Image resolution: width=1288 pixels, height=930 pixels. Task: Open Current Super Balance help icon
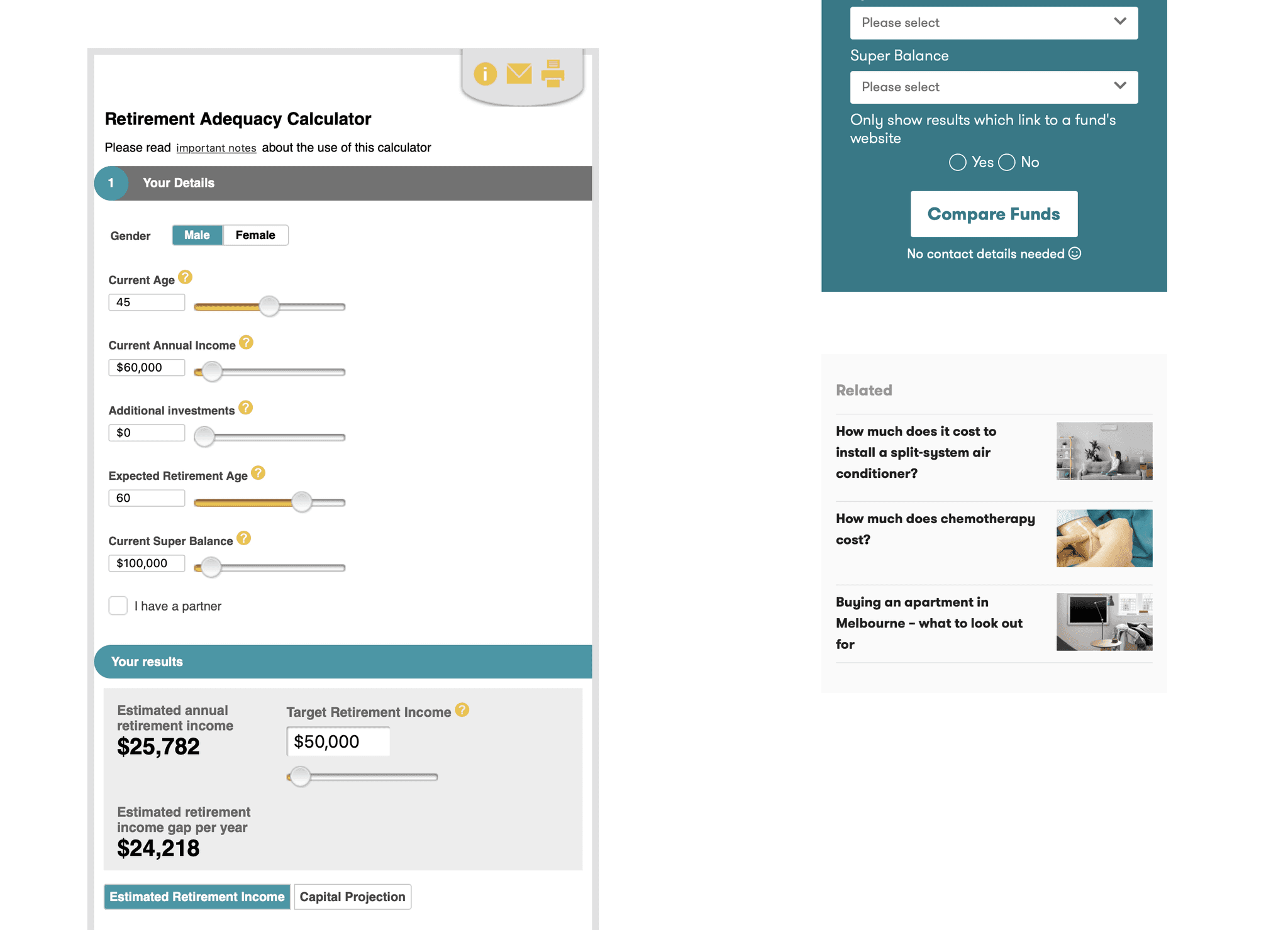[x=243, y=538]
